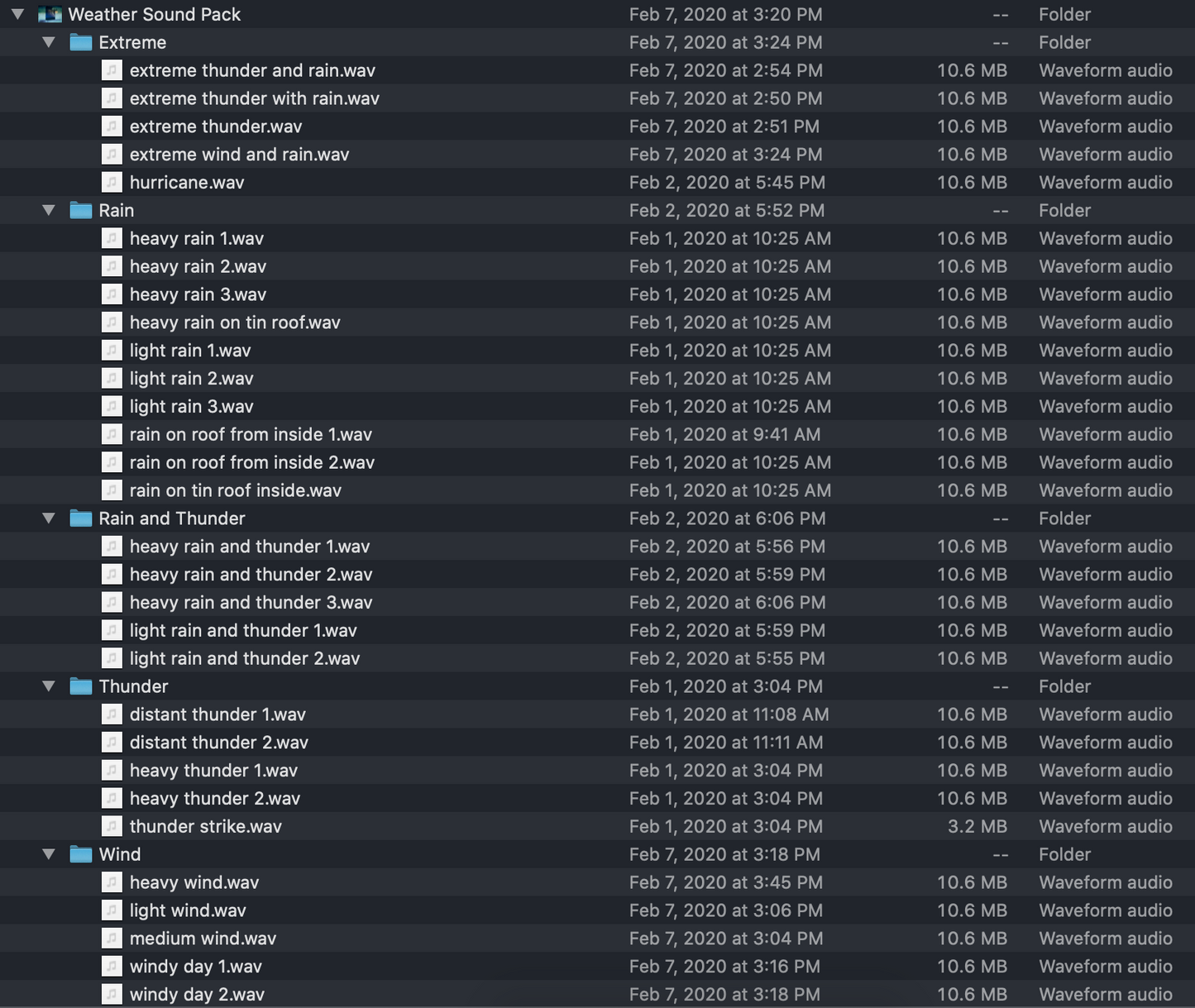Select windy day 1.wav file name

coord(195,967)
